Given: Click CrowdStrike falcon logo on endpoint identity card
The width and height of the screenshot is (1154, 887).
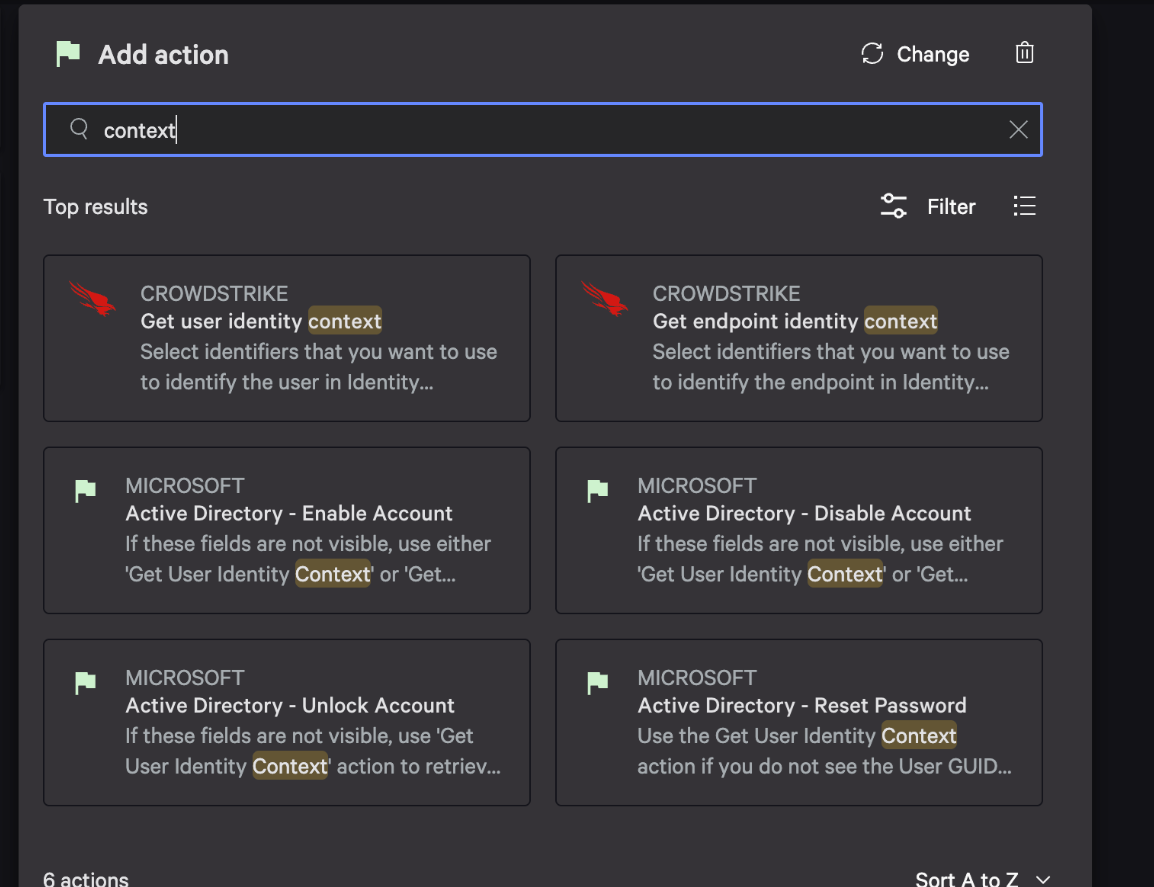Looking at the screenshot, I should [605, 298].
